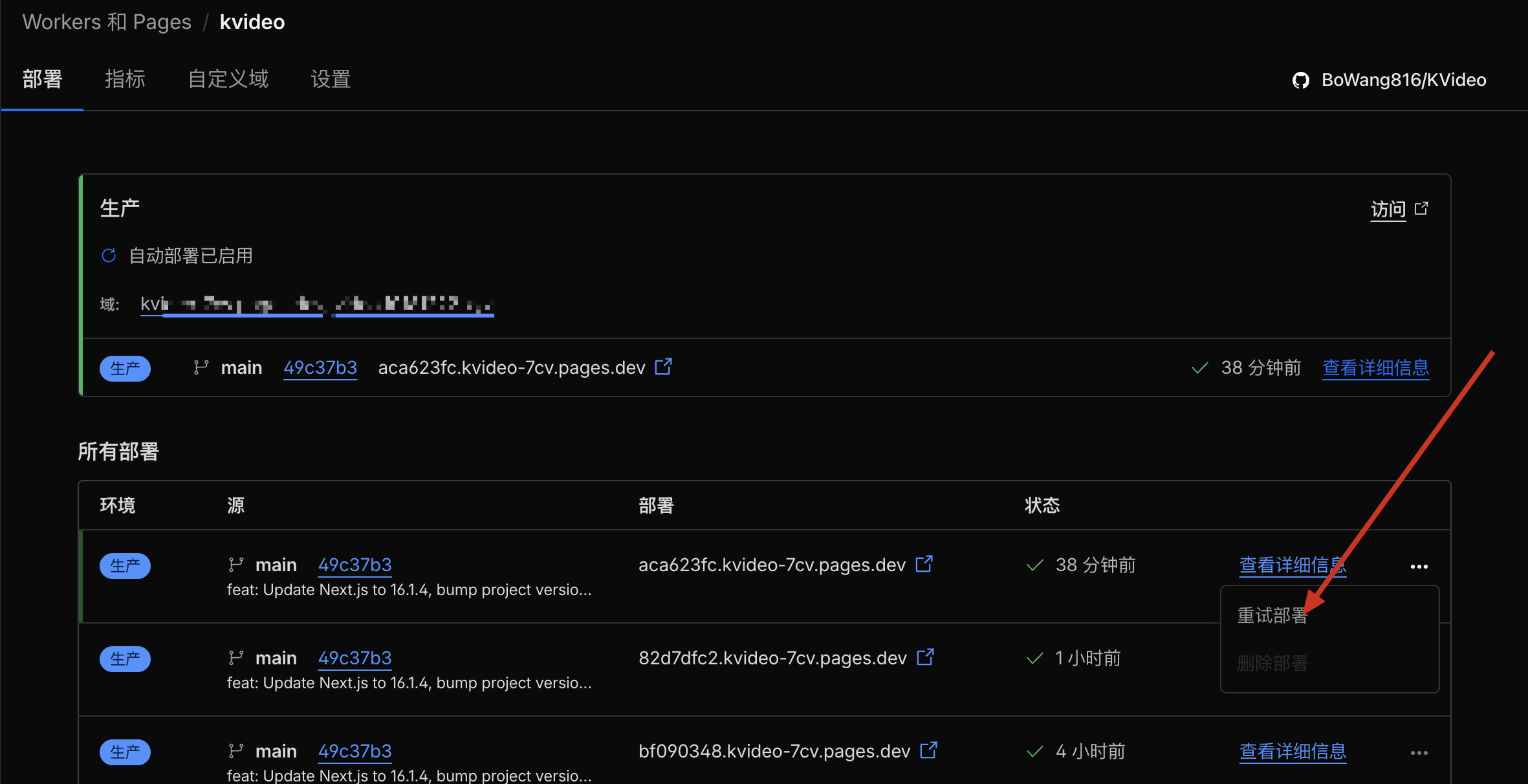The width and height of the screenshot is (1528, 784).
Task: Click Workers 和 Pages breadcrumb
Action: [107, 22]
